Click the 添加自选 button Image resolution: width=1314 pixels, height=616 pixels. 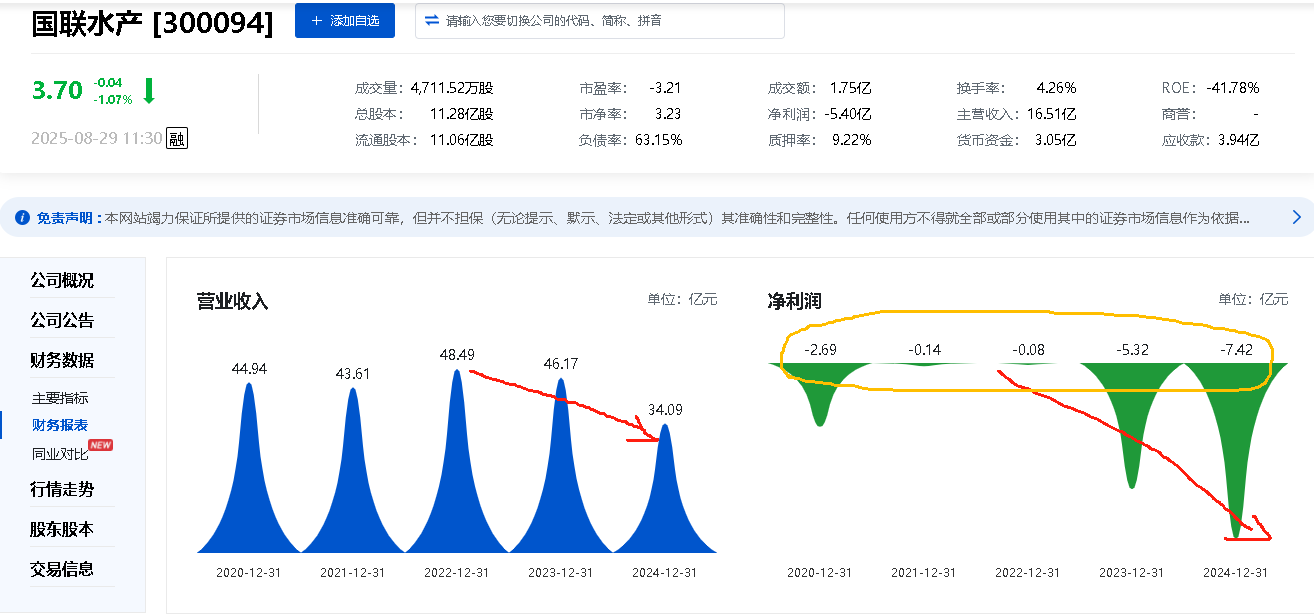click(345, 21)
